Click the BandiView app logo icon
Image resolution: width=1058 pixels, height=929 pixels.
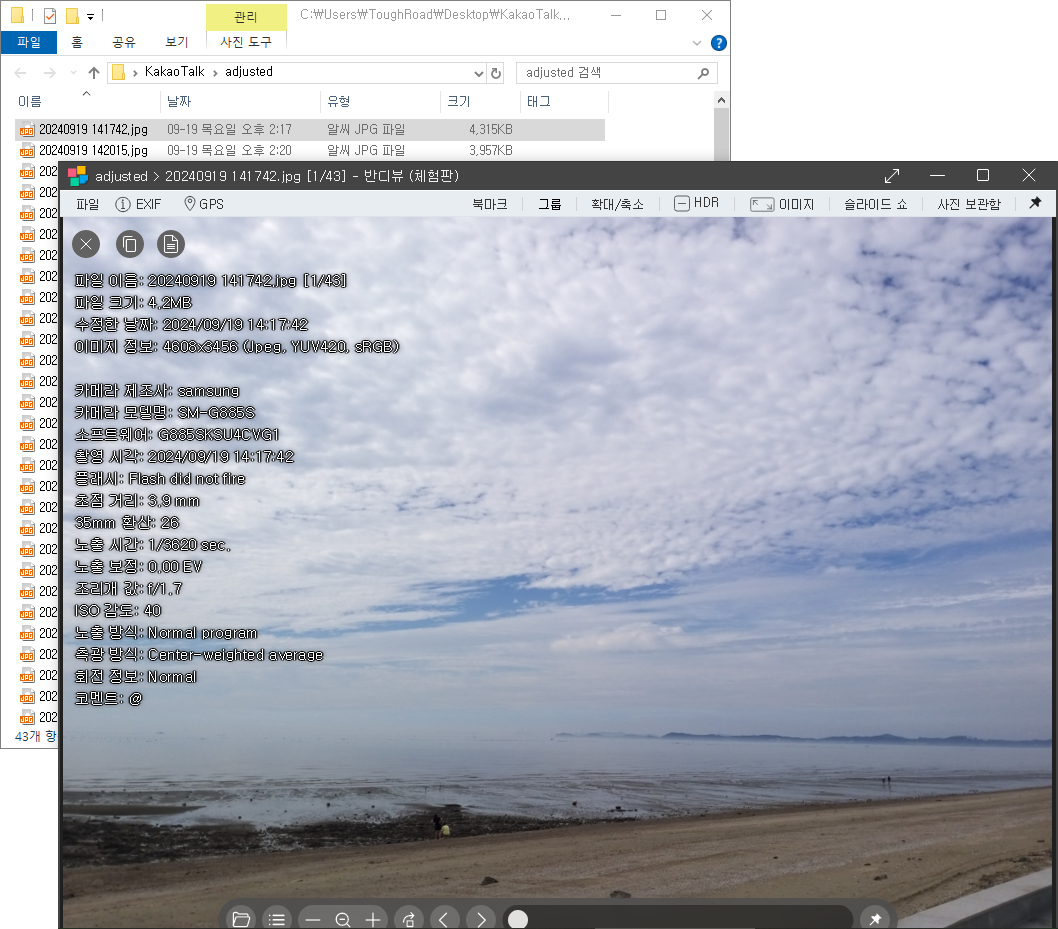(78, 176)
